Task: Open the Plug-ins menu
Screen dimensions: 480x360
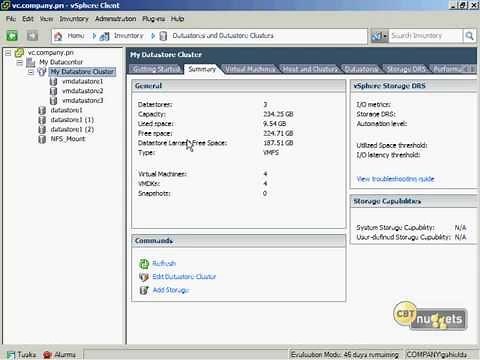Action: pyautogui.click(x=153, y=19)
